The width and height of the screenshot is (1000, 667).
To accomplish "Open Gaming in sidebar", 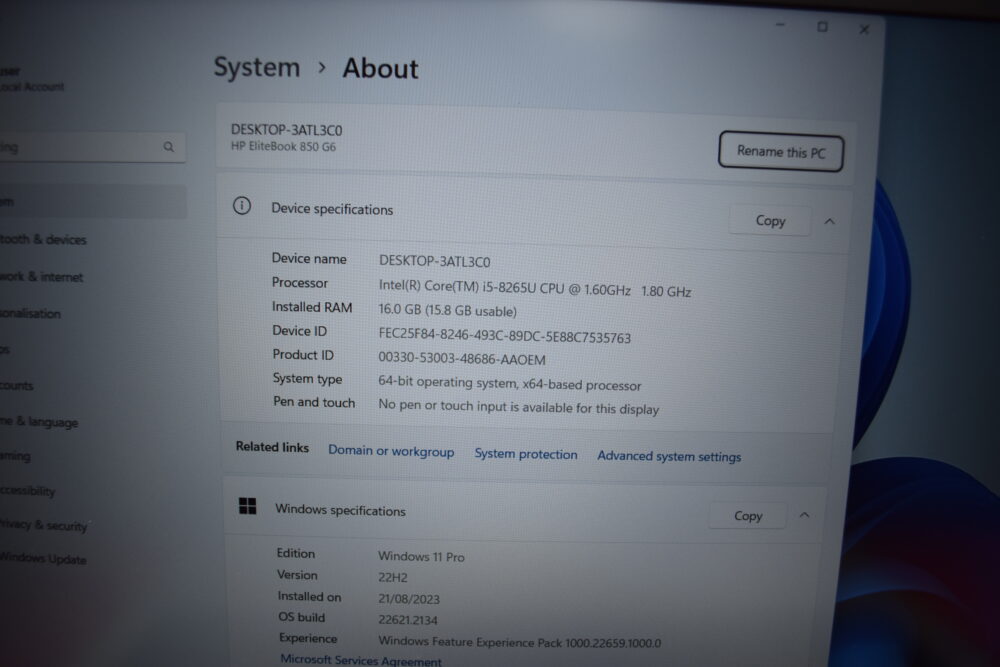I will click(15, 456).
